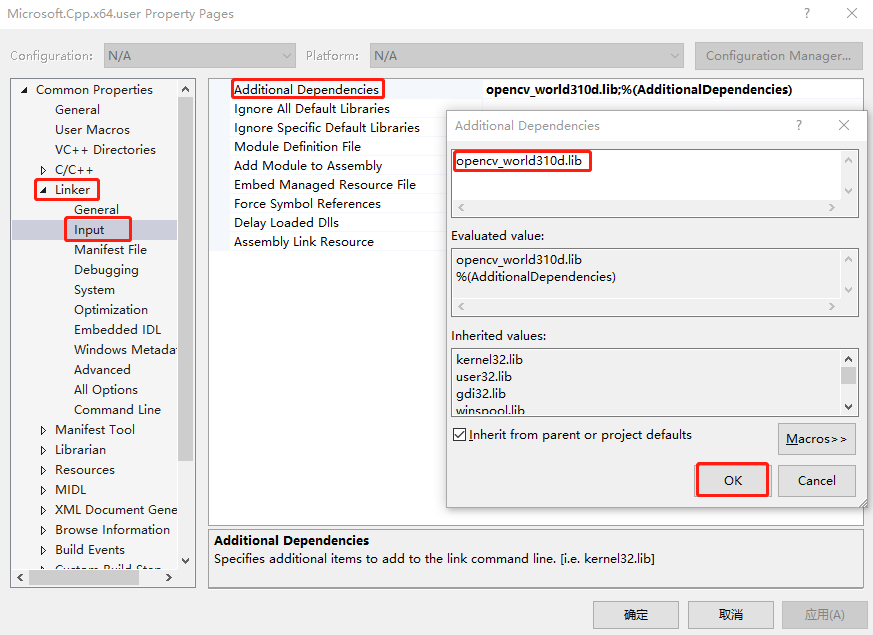Click the tree panel scroll down arrow
The width and height of the screenshot is (873, 635).
(185, 561)
